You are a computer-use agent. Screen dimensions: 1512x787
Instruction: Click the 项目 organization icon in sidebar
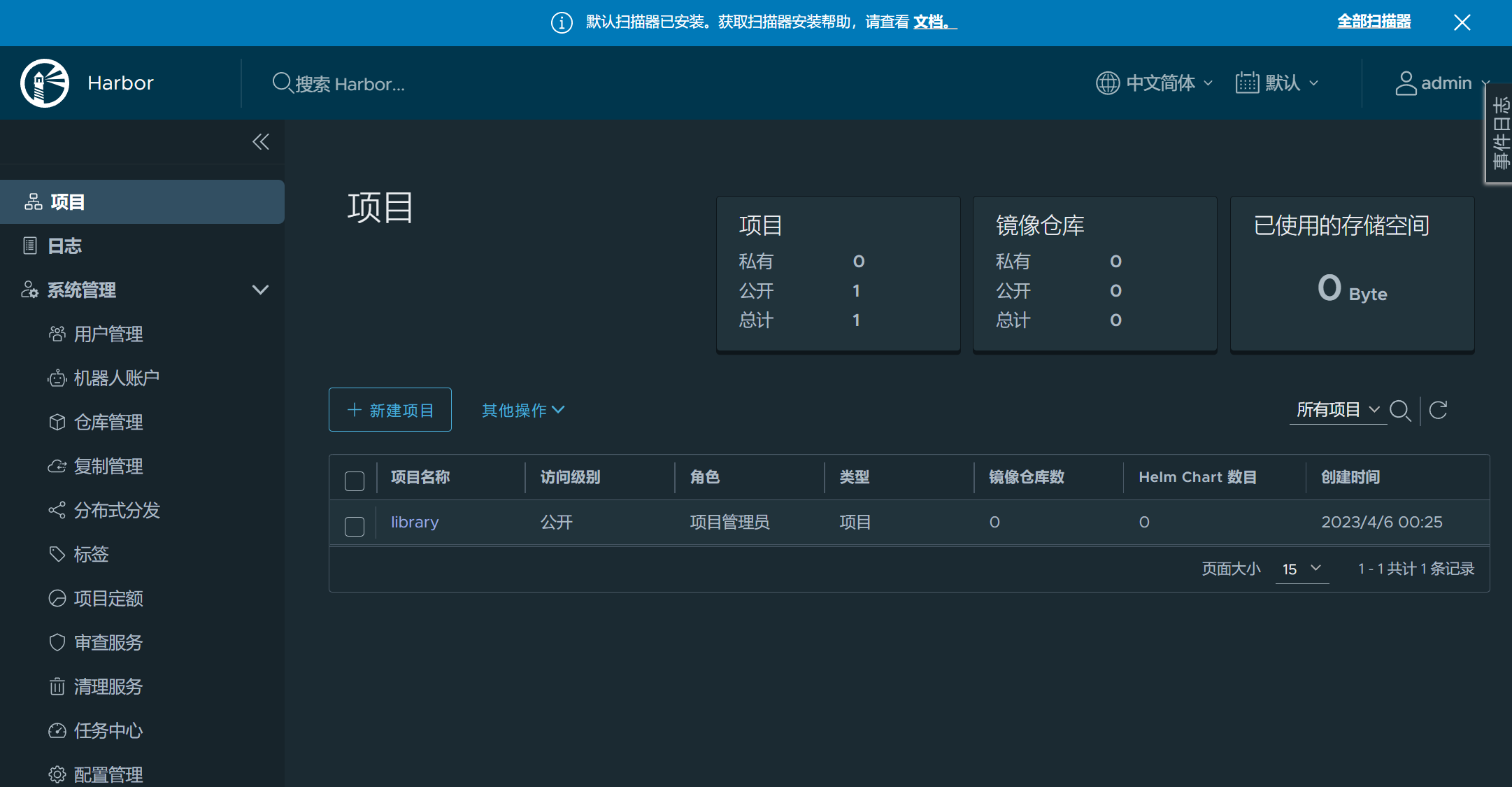coord(34,201)
